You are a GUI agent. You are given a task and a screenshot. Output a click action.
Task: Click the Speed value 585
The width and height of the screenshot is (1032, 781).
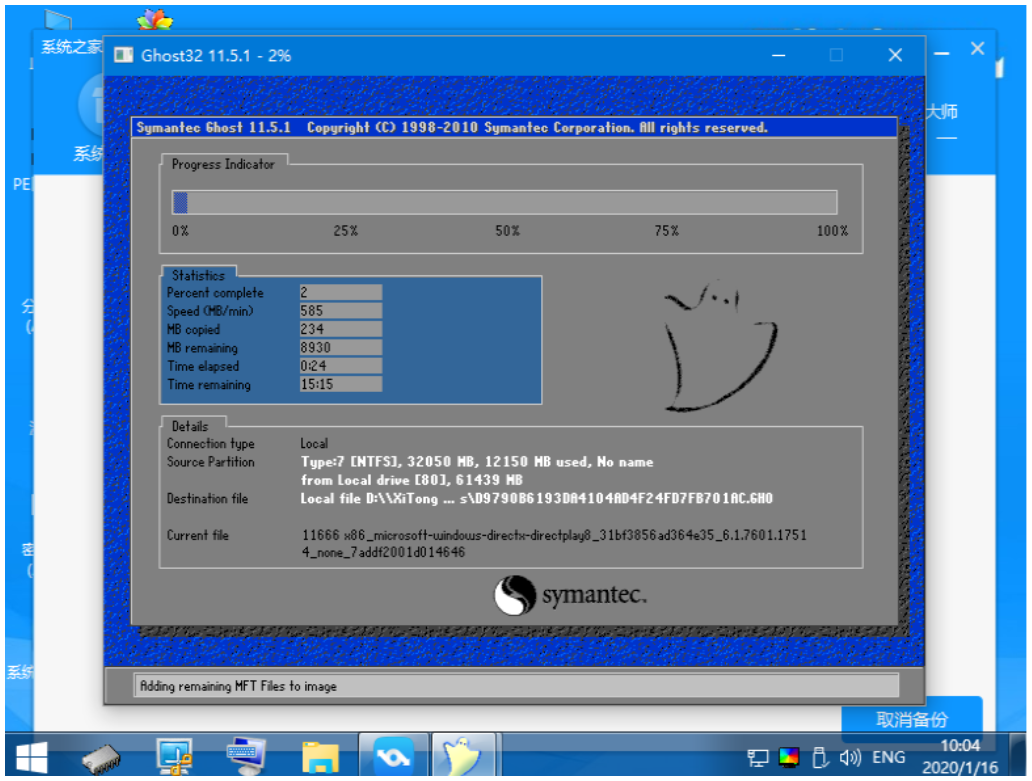(x=340, y=311)
